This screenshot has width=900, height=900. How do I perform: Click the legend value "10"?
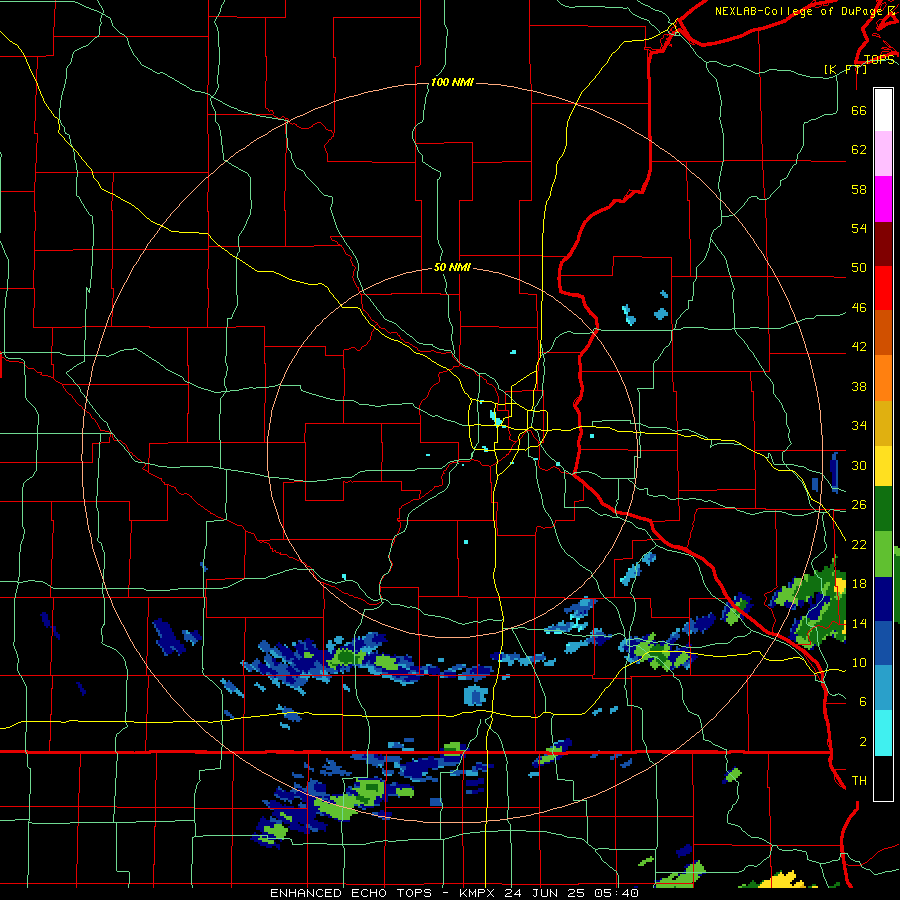tap(859, 662)
